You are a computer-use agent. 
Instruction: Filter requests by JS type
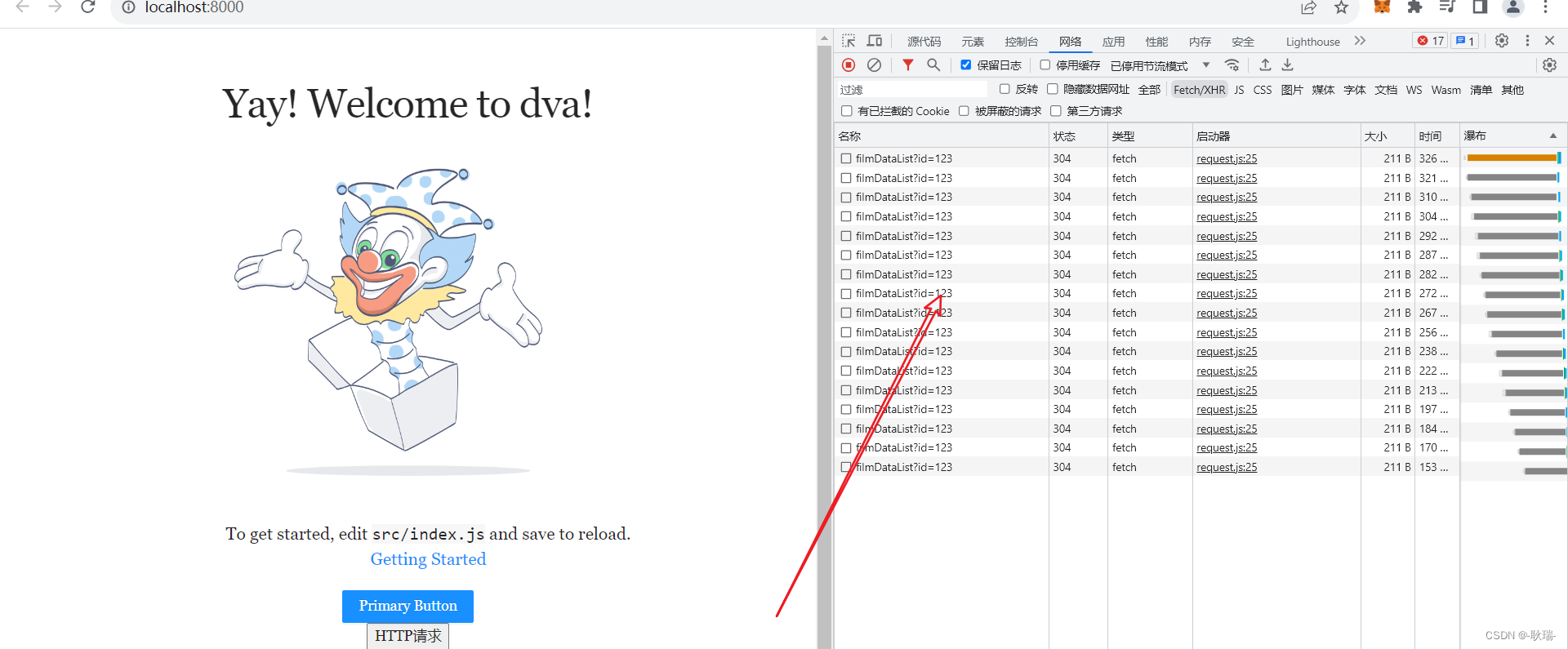(1239, 90)
